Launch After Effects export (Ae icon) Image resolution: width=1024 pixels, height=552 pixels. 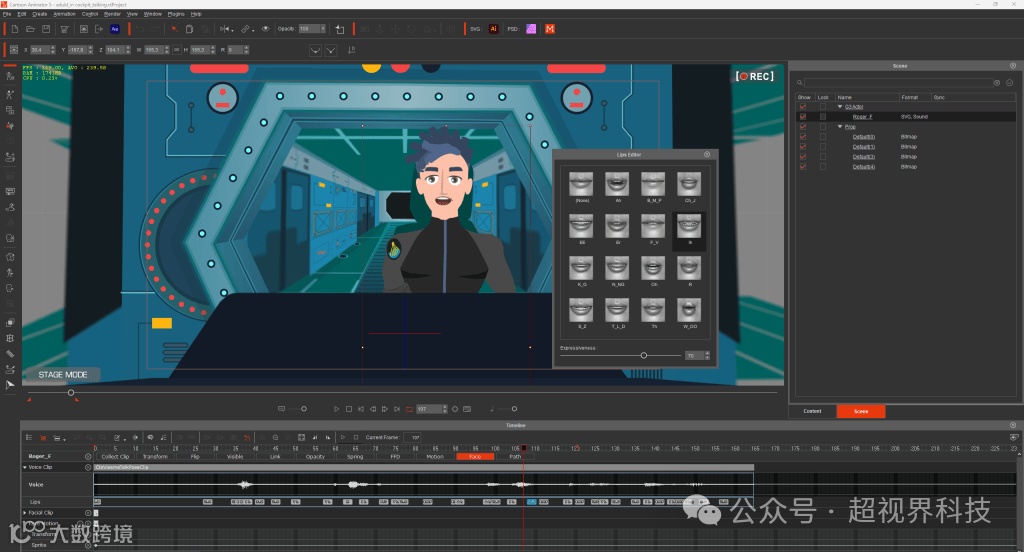pyautogui.click(x=115, y=29)
